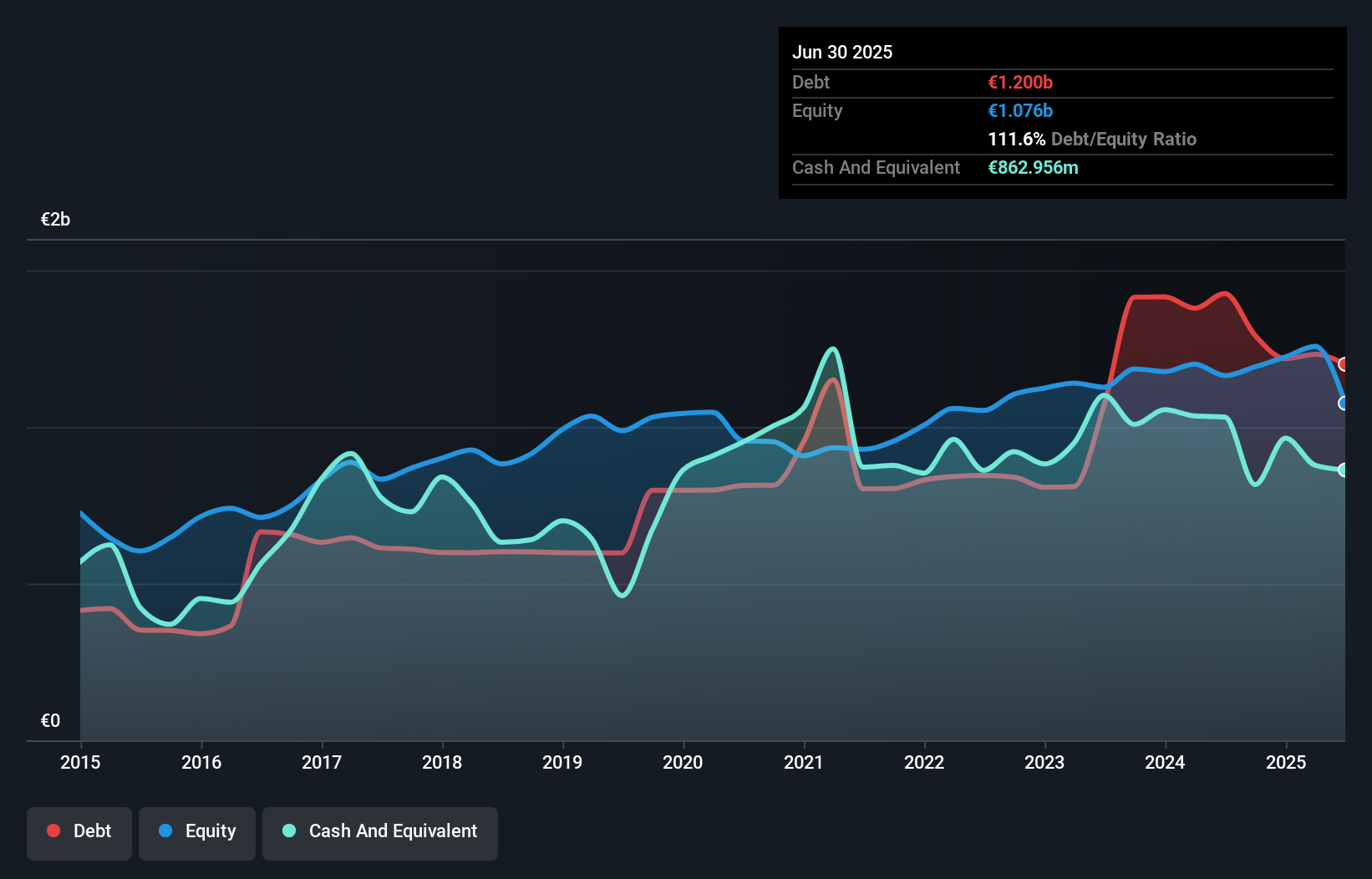Click the 2025 year tick label
This screenshot has width=1372, height=879.
[x=1285, y=762]
